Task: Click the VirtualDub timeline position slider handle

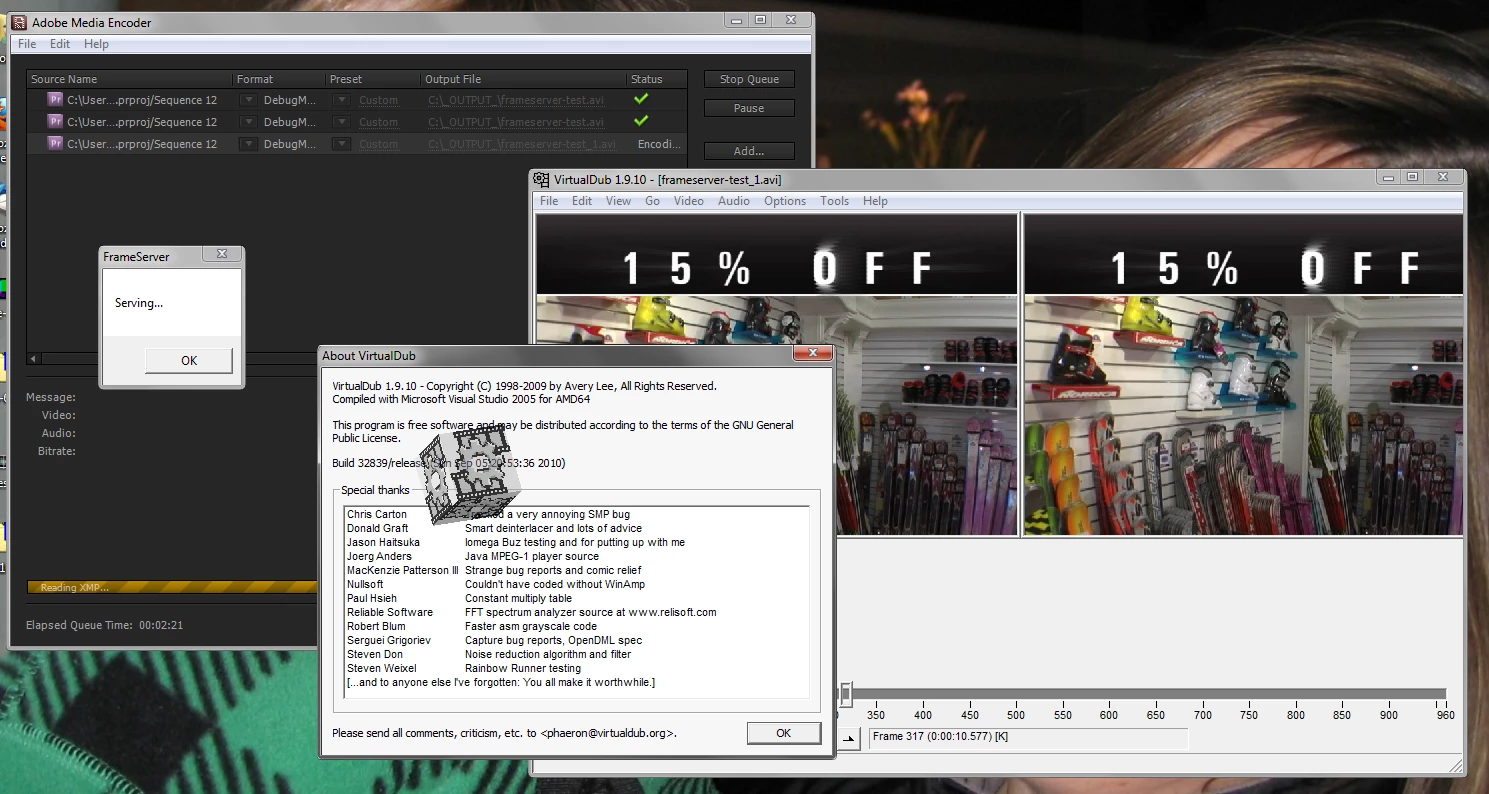Action: tap(845, 693)
